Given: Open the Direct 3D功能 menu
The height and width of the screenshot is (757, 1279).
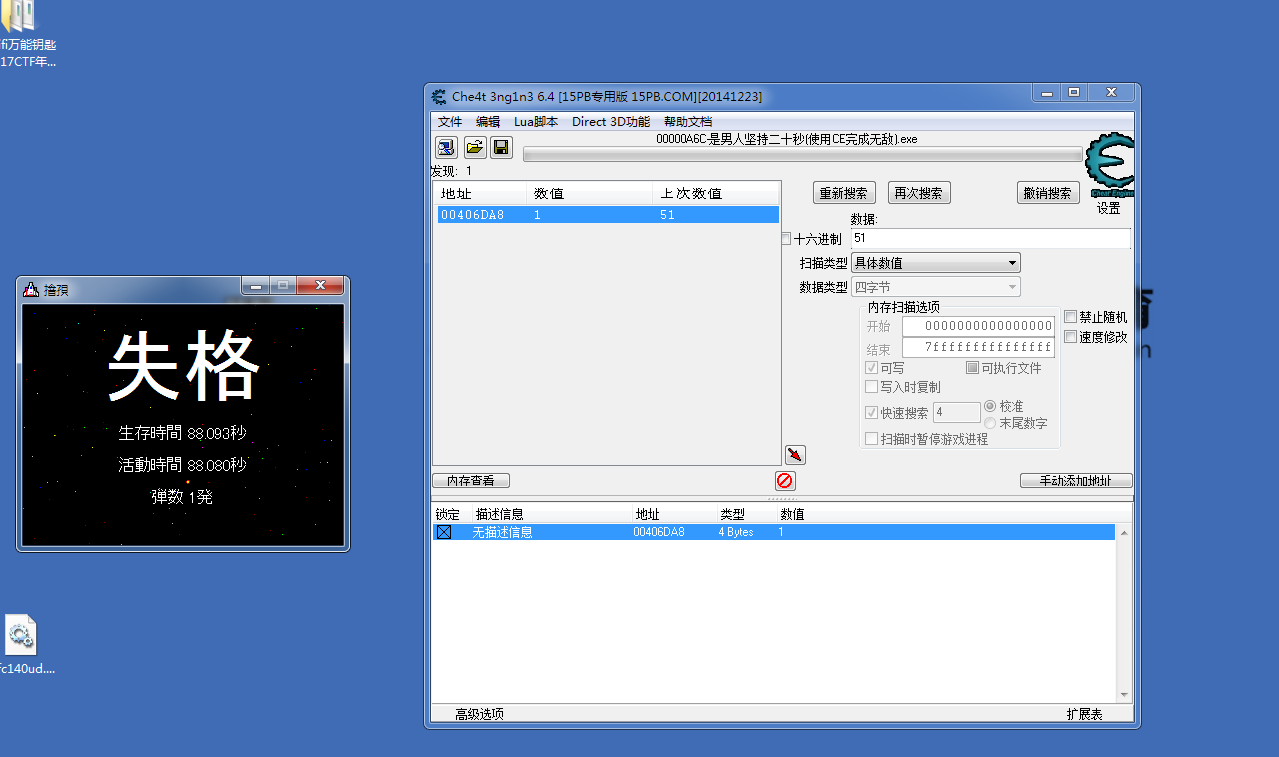Looking at the screenshot, I should 611,122.
